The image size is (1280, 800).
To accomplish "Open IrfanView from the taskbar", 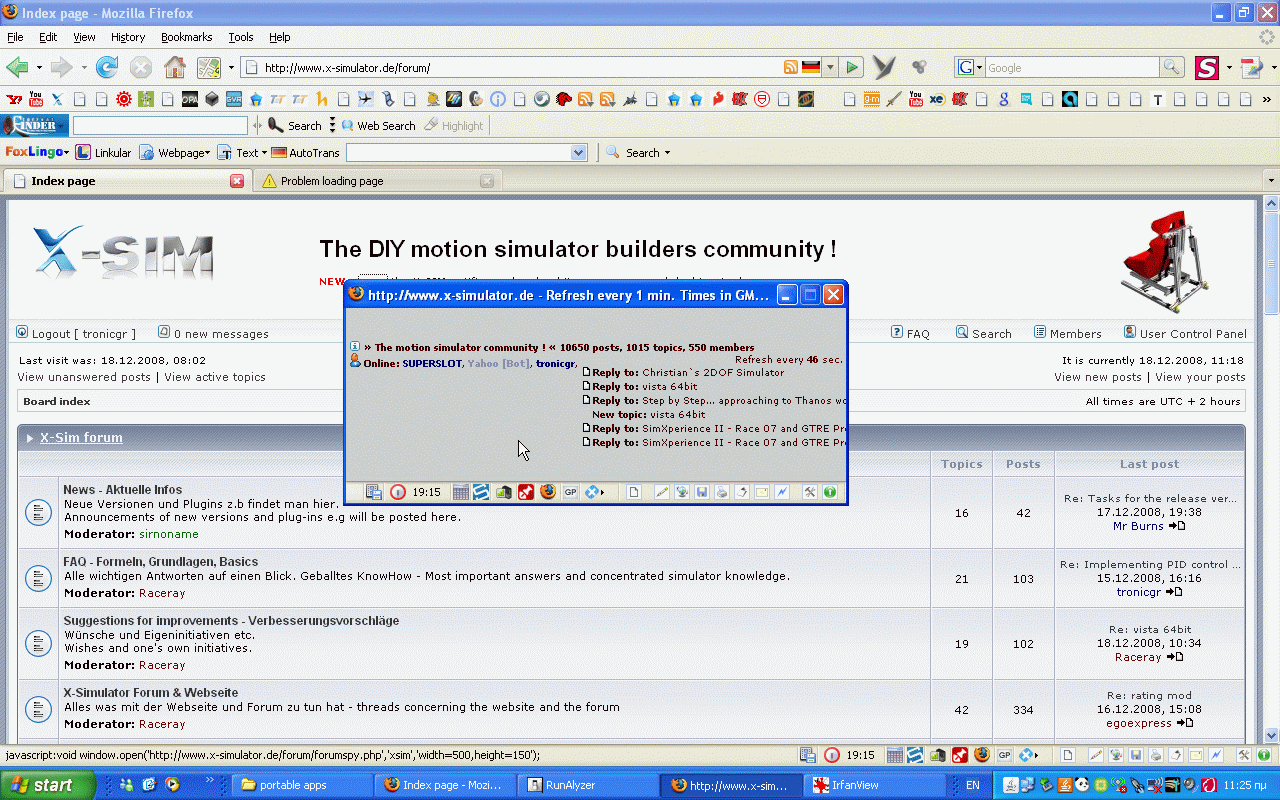I will tap(877, 785).
